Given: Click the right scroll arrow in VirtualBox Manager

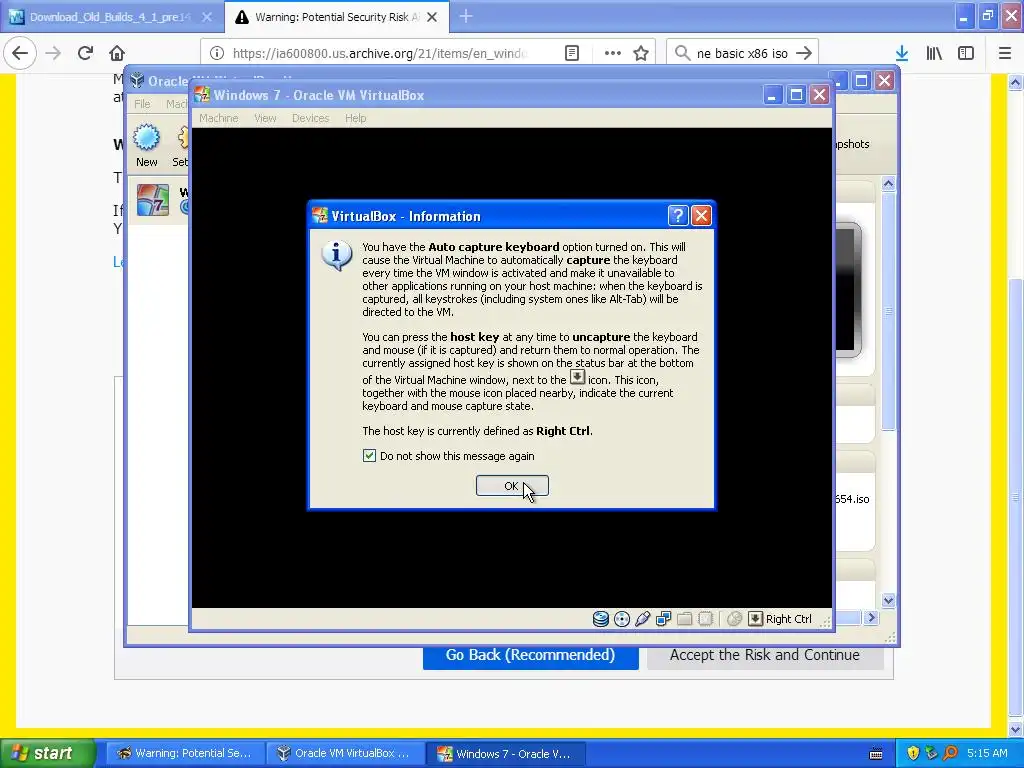Looking at the screenshot, I should pos(871,618).
